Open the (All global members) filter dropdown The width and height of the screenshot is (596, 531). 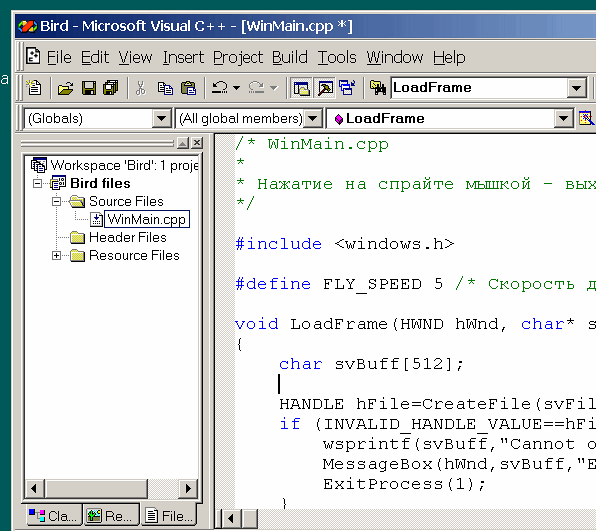[312, 119]
